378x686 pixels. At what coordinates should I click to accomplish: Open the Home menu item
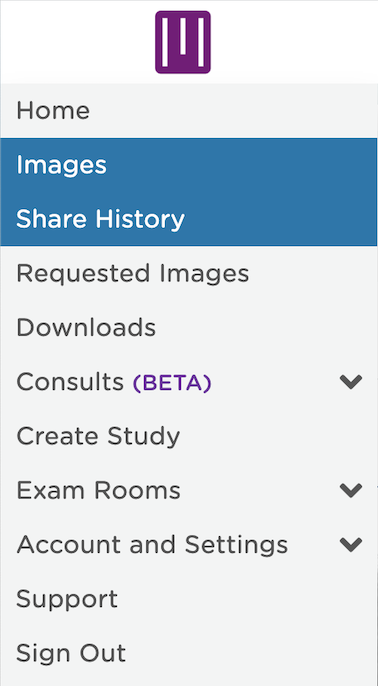click(53, 110)
